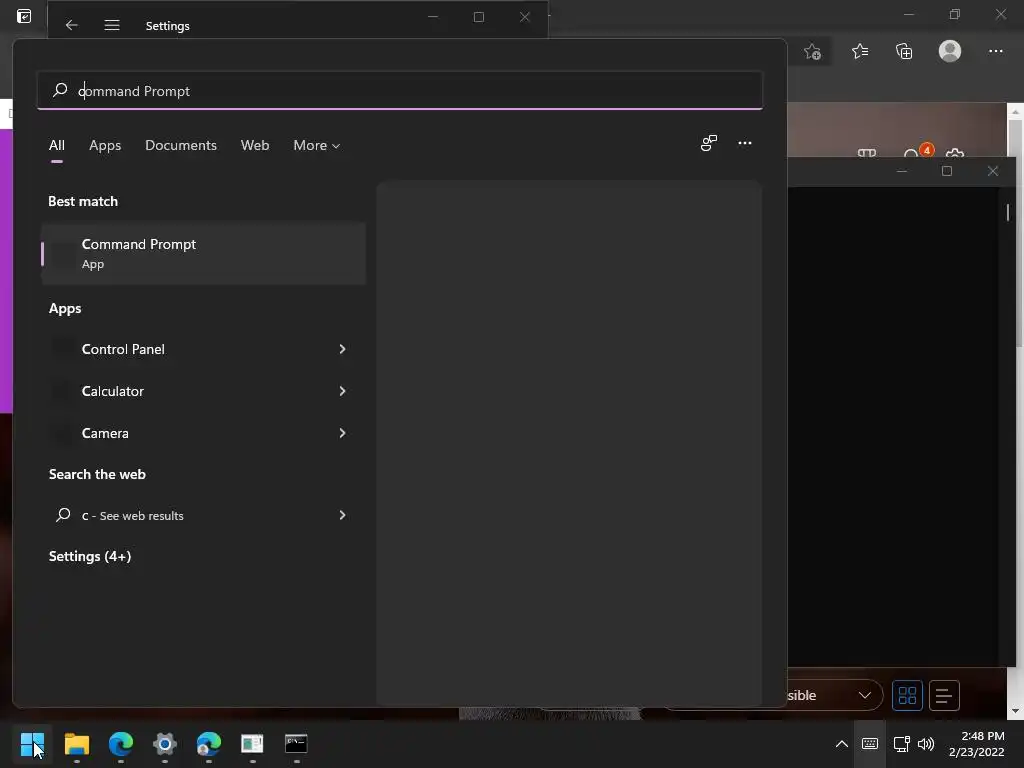Switch to list view layout button
Image resolution: width=1024 pixels, height=768 pixels.
(x=944, y=696)
